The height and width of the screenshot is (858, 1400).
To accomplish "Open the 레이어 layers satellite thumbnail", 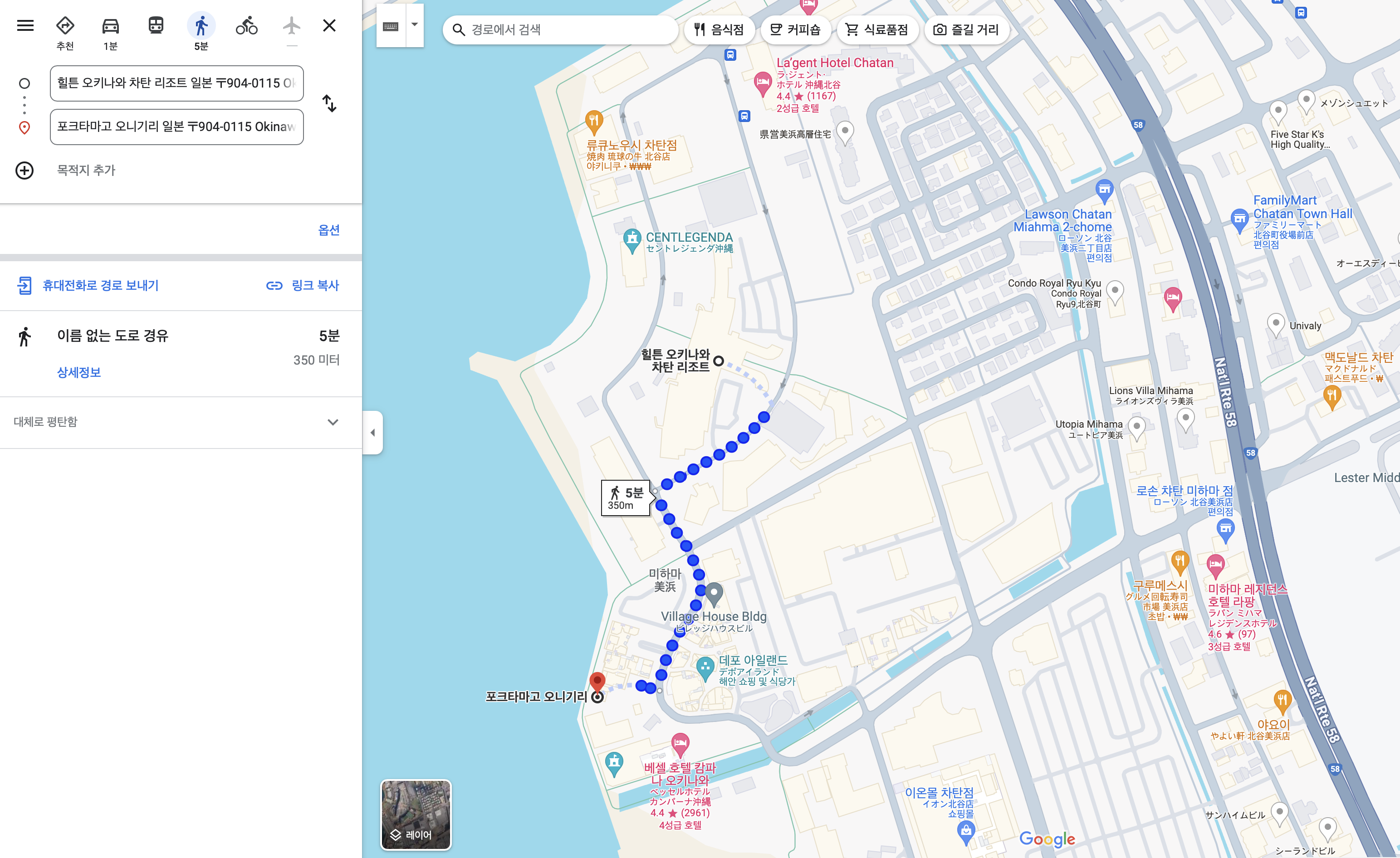I will tap(416, 815).
